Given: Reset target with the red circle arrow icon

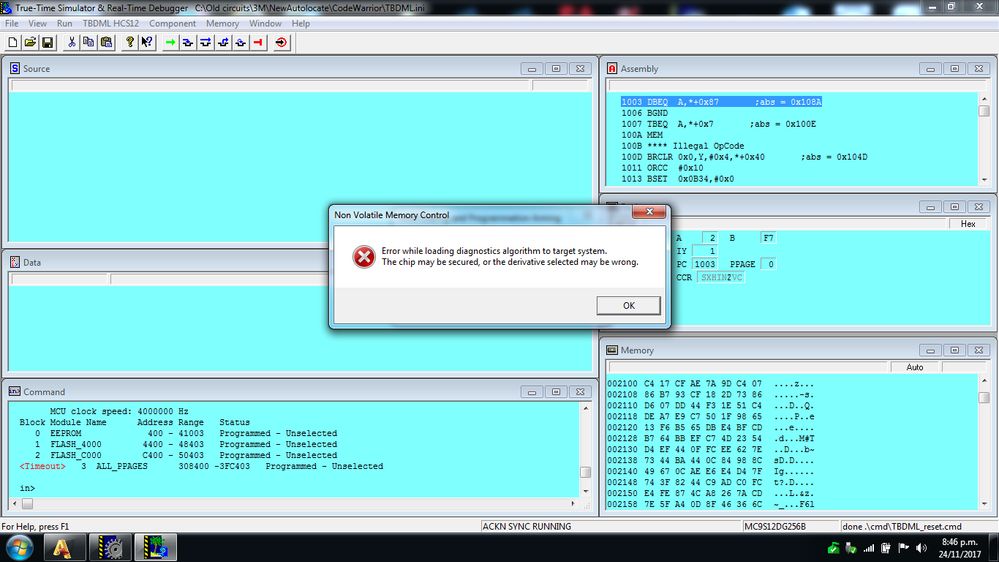Looking at the screenshot, I should [281, 43].
